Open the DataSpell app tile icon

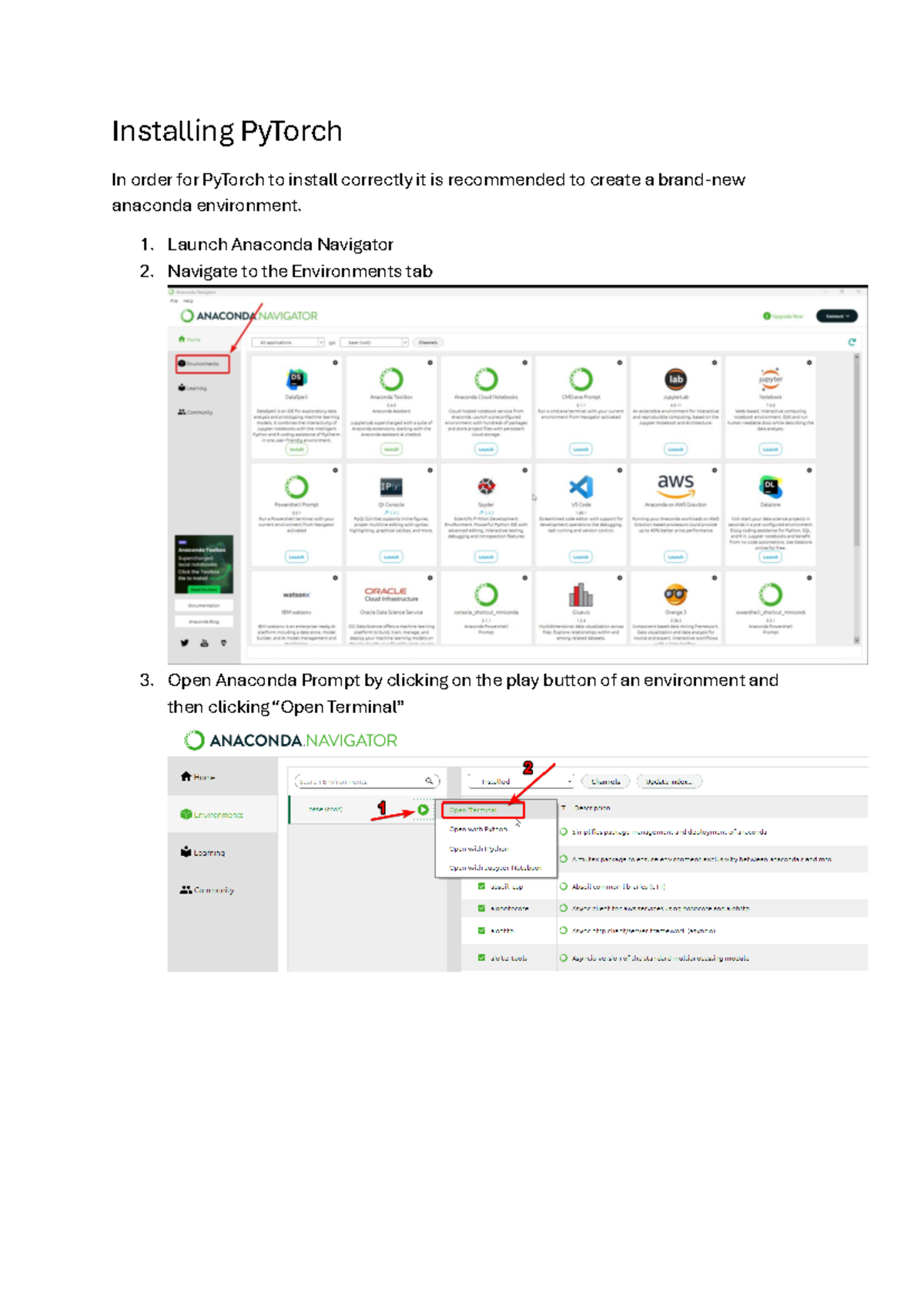296,379
